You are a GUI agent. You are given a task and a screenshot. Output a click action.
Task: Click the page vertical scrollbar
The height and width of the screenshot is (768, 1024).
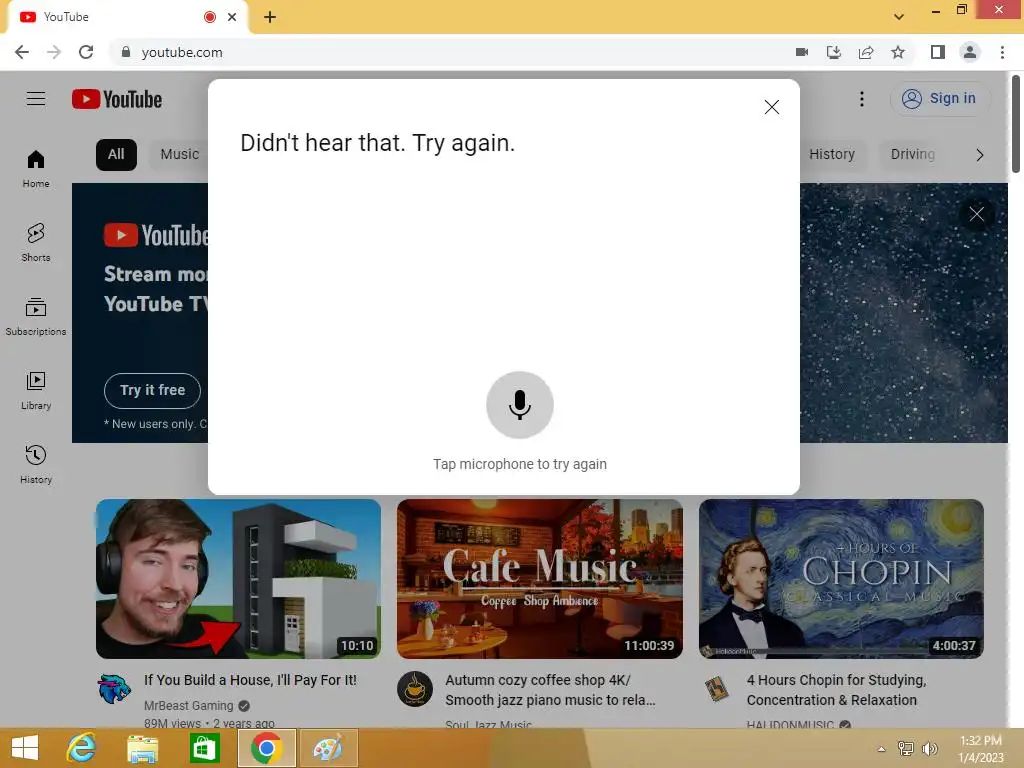coord(1016,124)
